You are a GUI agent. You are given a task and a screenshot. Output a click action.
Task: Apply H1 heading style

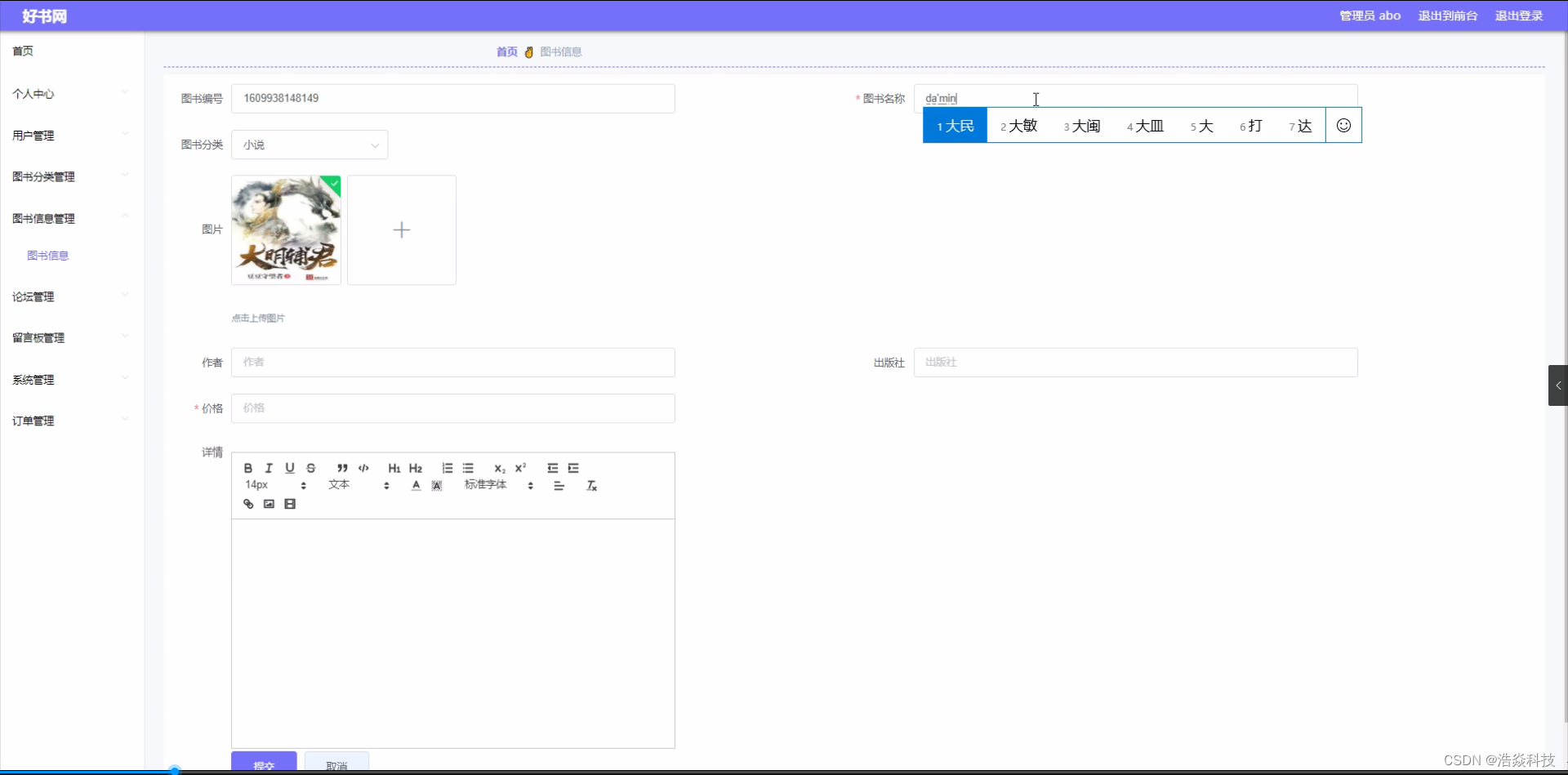point(394,468)
